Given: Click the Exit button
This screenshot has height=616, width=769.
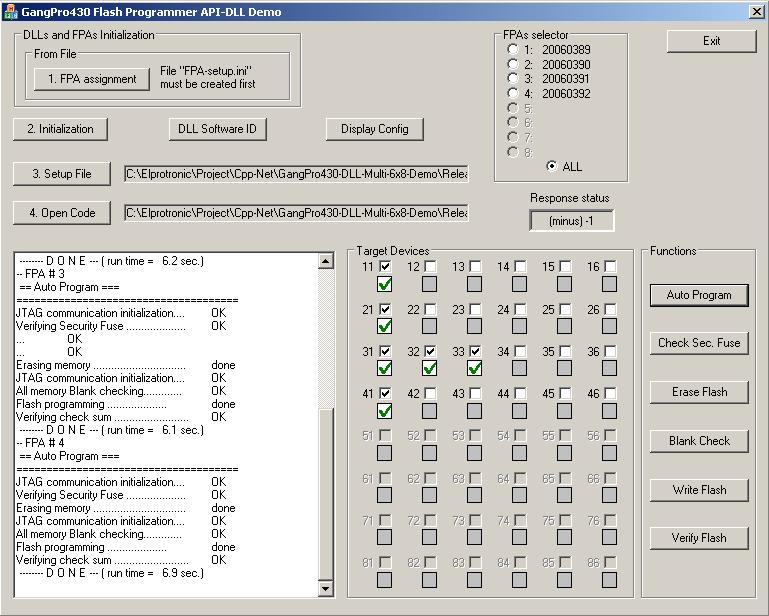Looking at the screenshot, I should coord(712,41).
